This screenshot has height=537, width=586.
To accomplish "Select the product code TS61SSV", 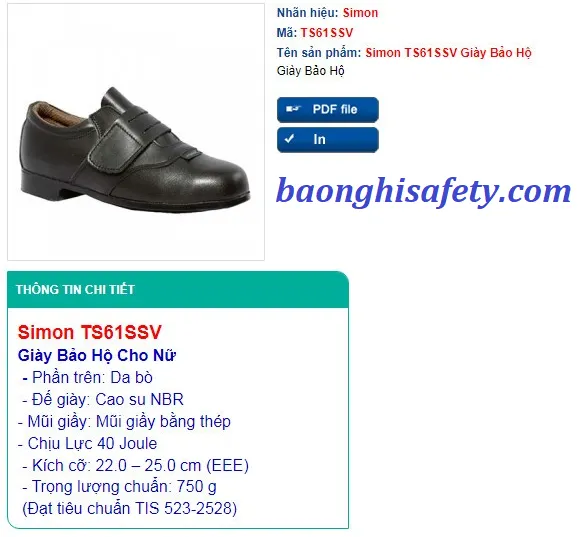I will point(327,33).
